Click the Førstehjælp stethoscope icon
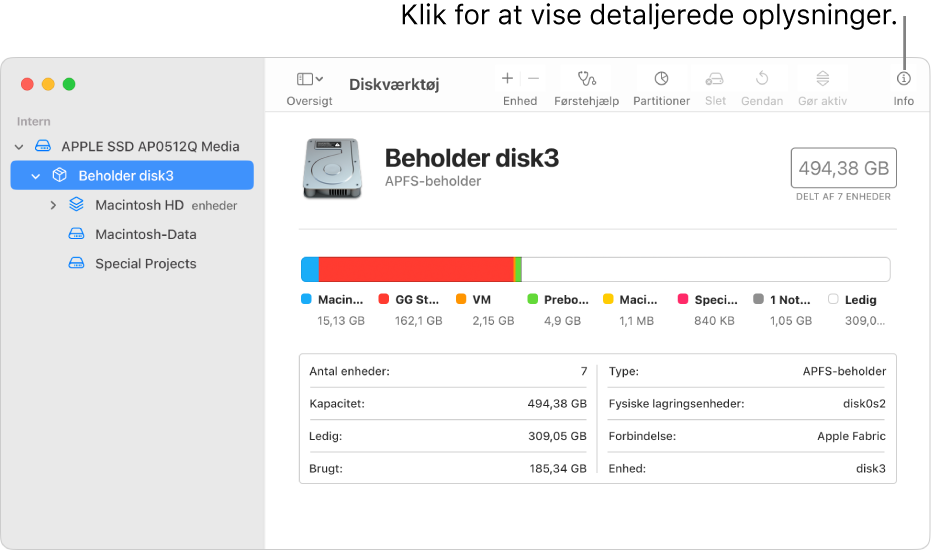 [x=587, y=79]
